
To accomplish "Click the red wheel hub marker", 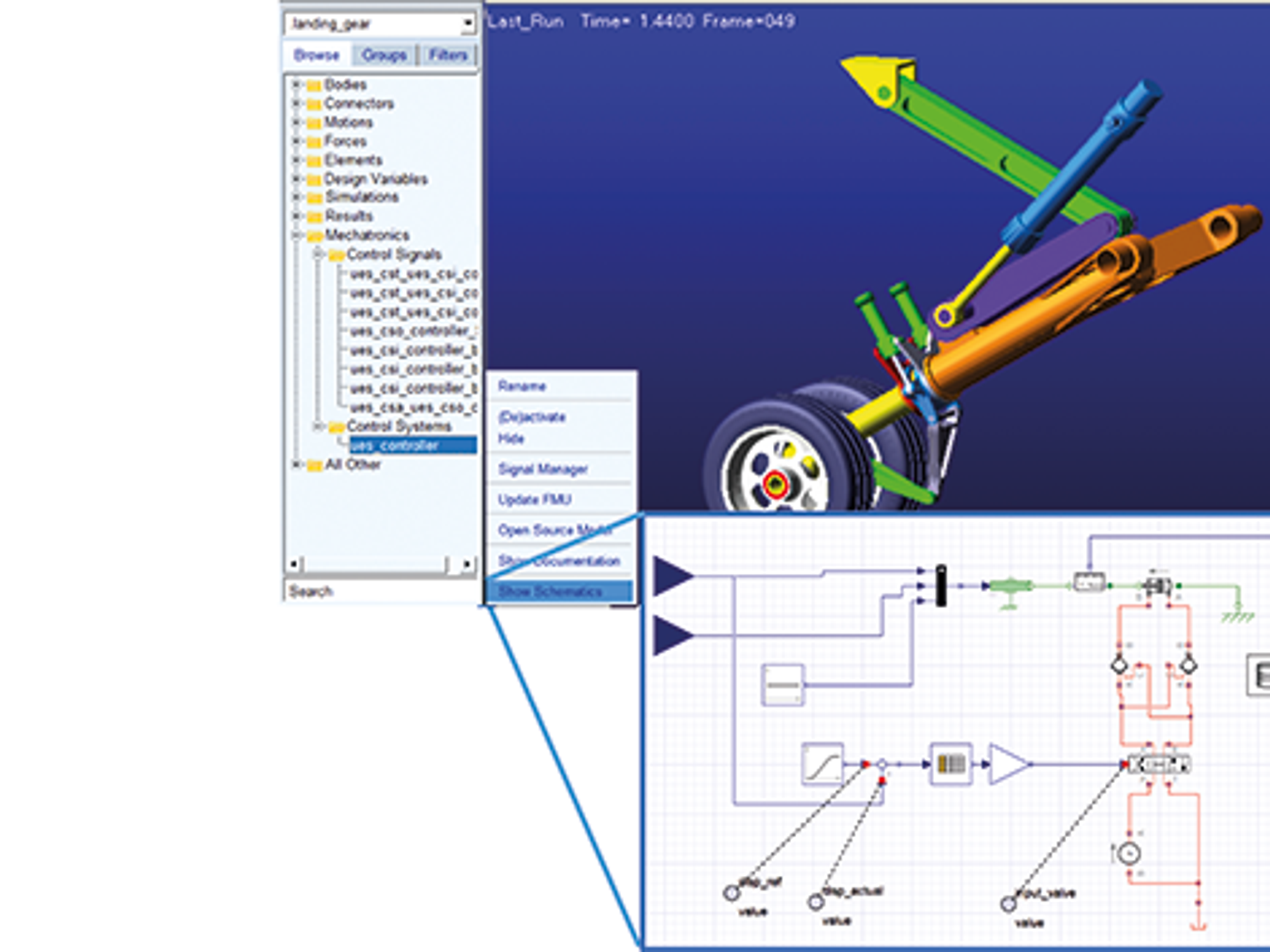I will coord(775,486).
